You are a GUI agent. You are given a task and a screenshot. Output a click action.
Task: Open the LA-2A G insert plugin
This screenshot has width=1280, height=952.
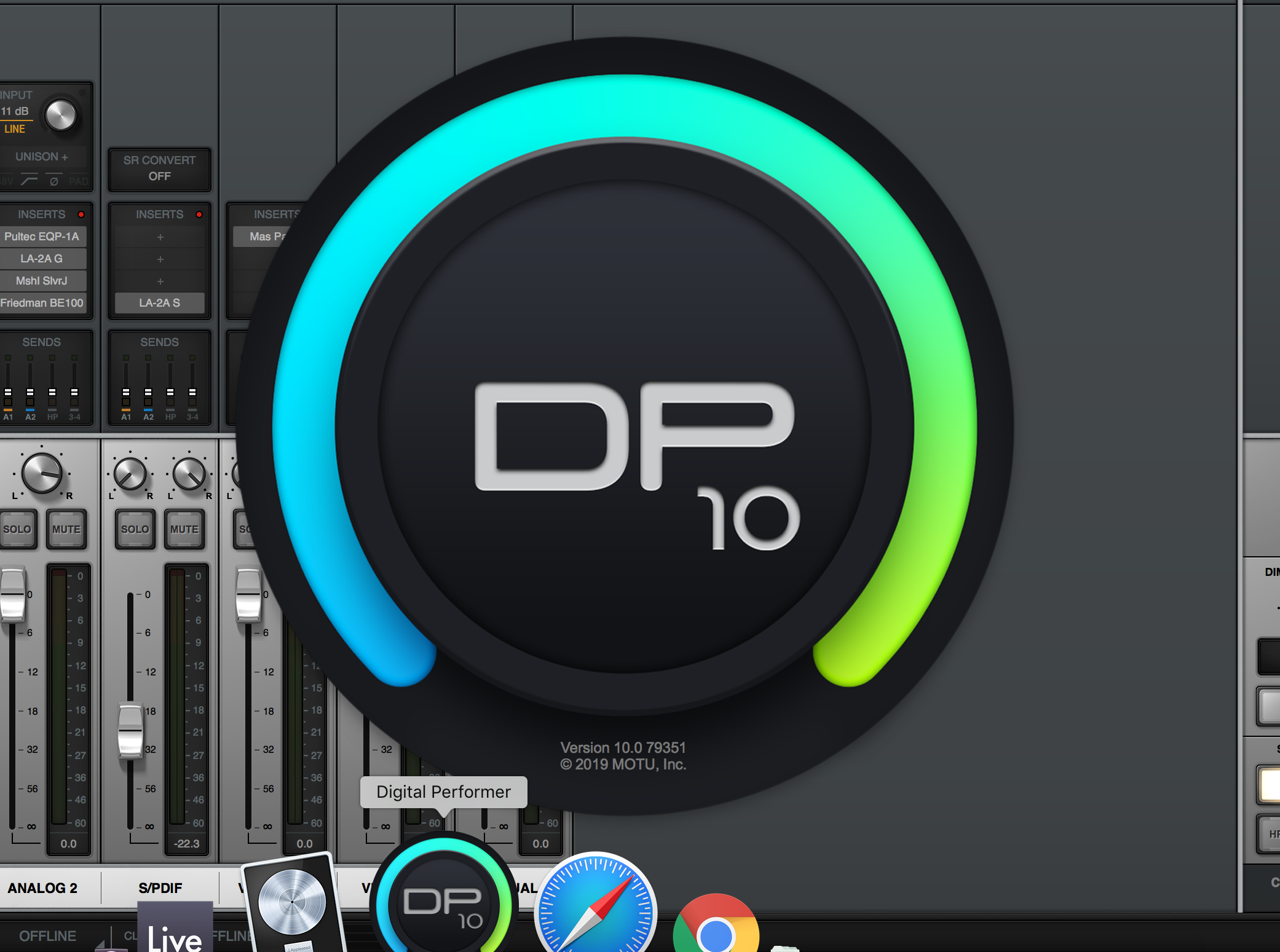(42, 259)
